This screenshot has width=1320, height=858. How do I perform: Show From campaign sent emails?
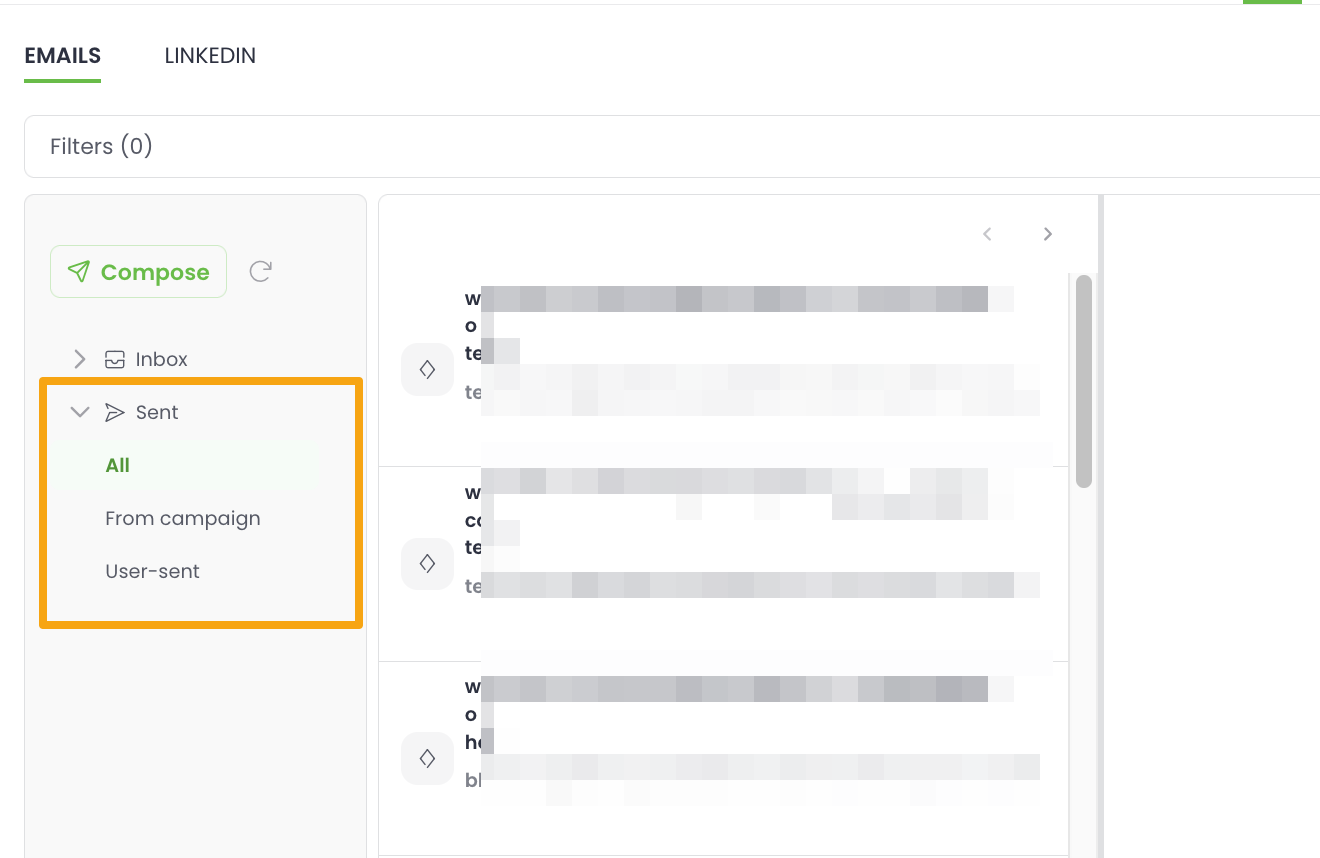point(182,518)
